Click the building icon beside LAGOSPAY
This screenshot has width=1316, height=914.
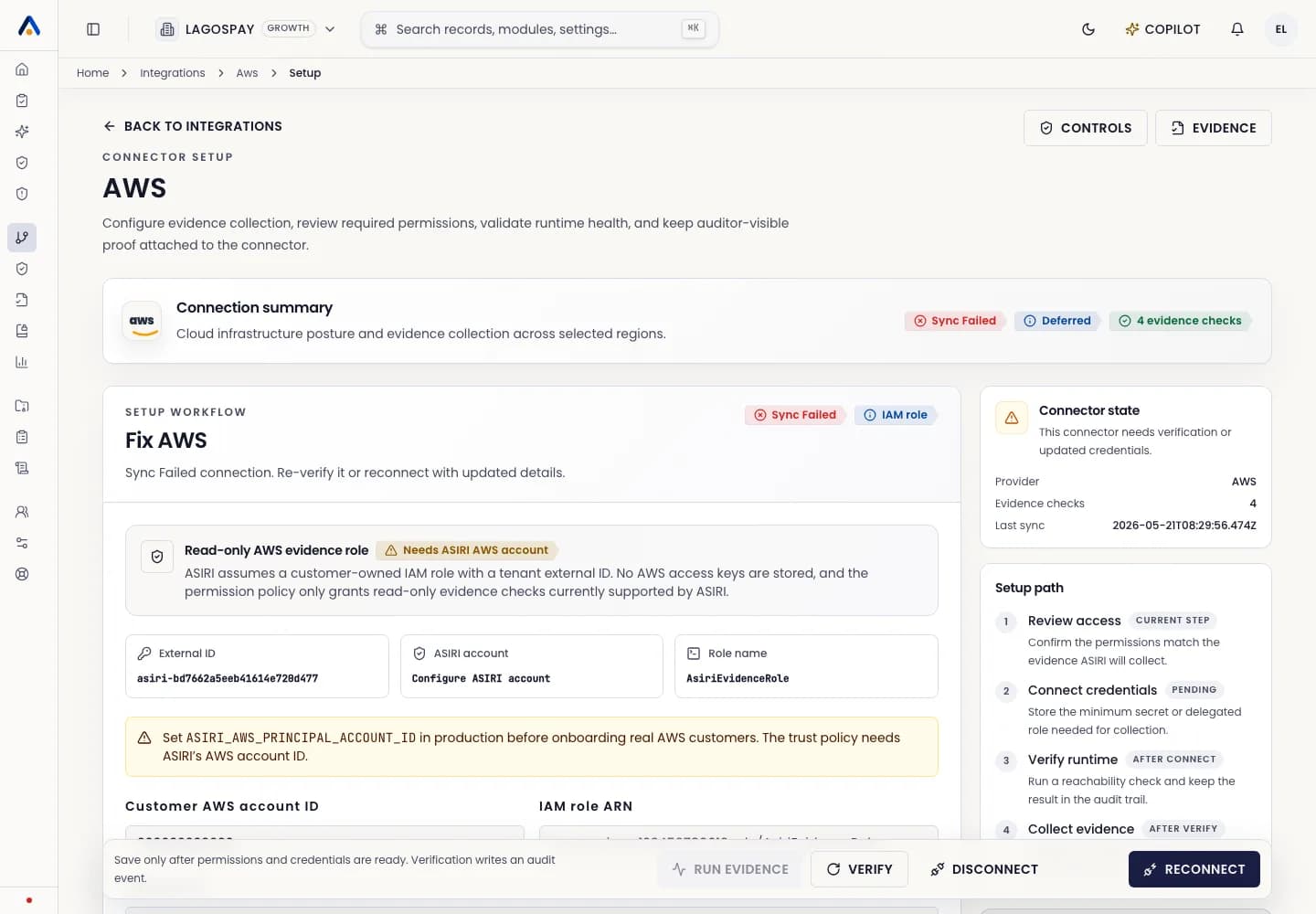point(167,29)
